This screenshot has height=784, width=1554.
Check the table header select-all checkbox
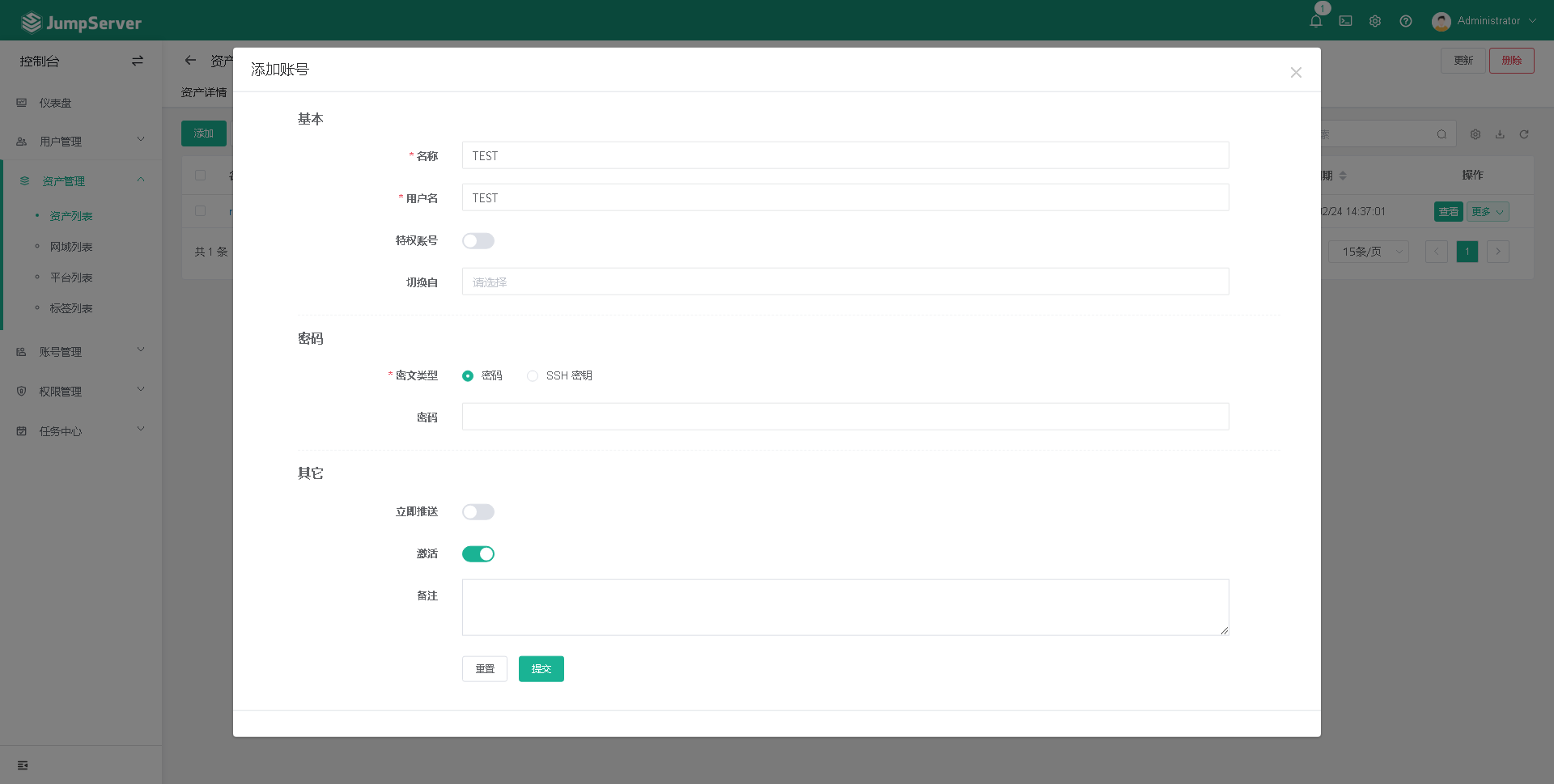[x=201, y=176]
